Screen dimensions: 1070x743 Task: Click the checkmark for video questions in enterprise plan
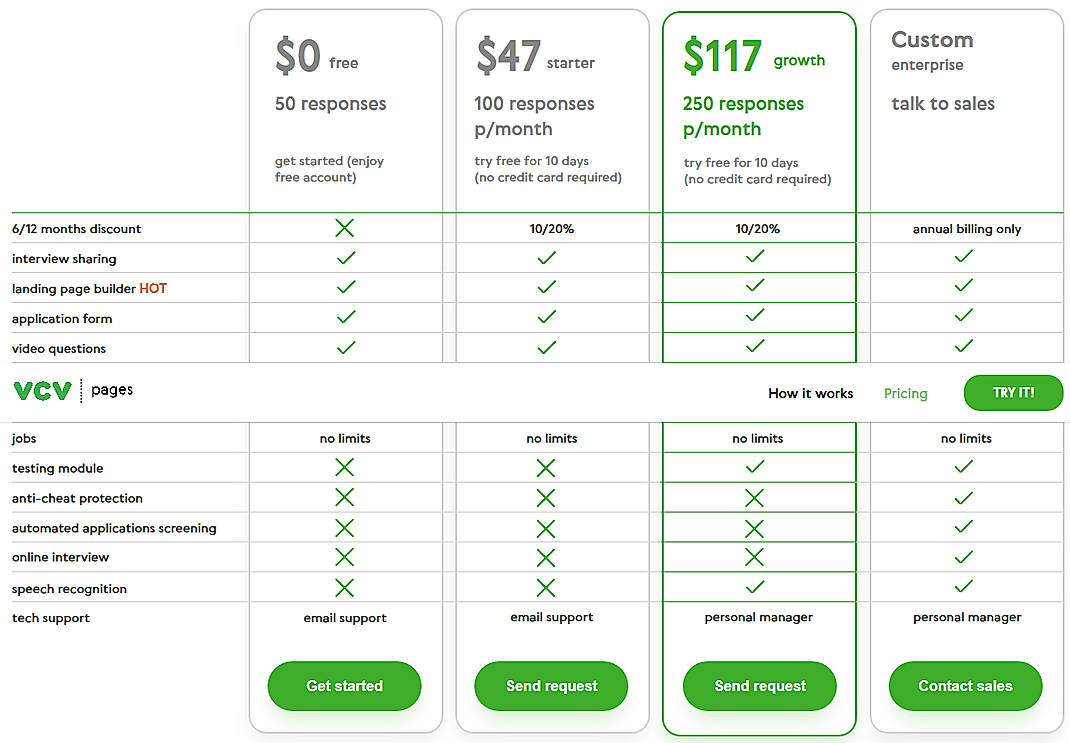click(x=963, y=347)
